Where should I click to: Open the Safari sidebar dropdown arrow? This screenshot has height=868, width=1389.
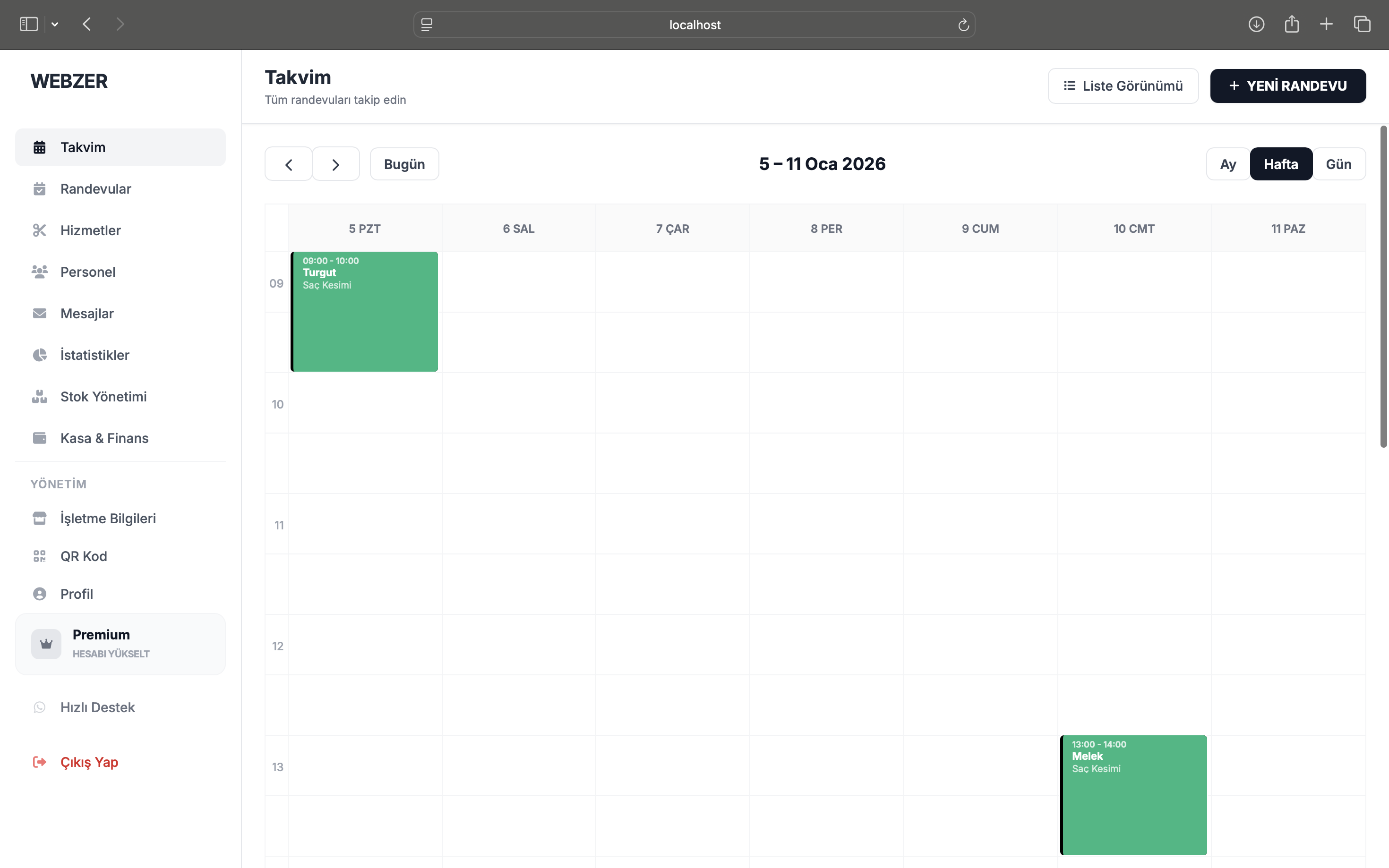tap(54, 24)
